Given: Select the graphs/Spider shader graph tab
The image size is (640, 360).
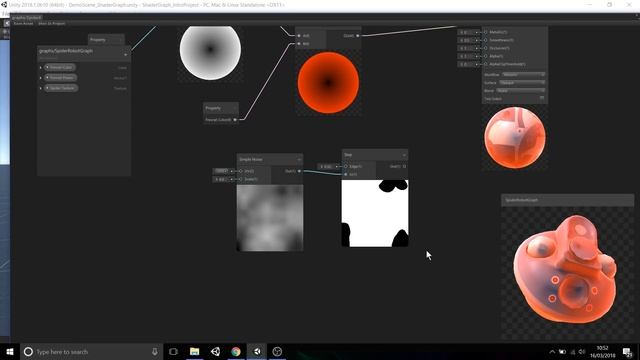Looking at the screenshot, I should pyautogui.click(x=26, y=18).
